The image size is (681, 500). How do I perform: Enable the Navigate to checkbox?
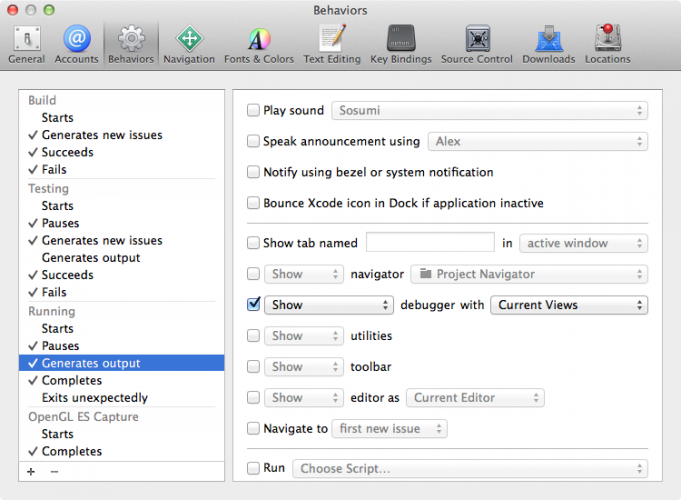[253, 428]
